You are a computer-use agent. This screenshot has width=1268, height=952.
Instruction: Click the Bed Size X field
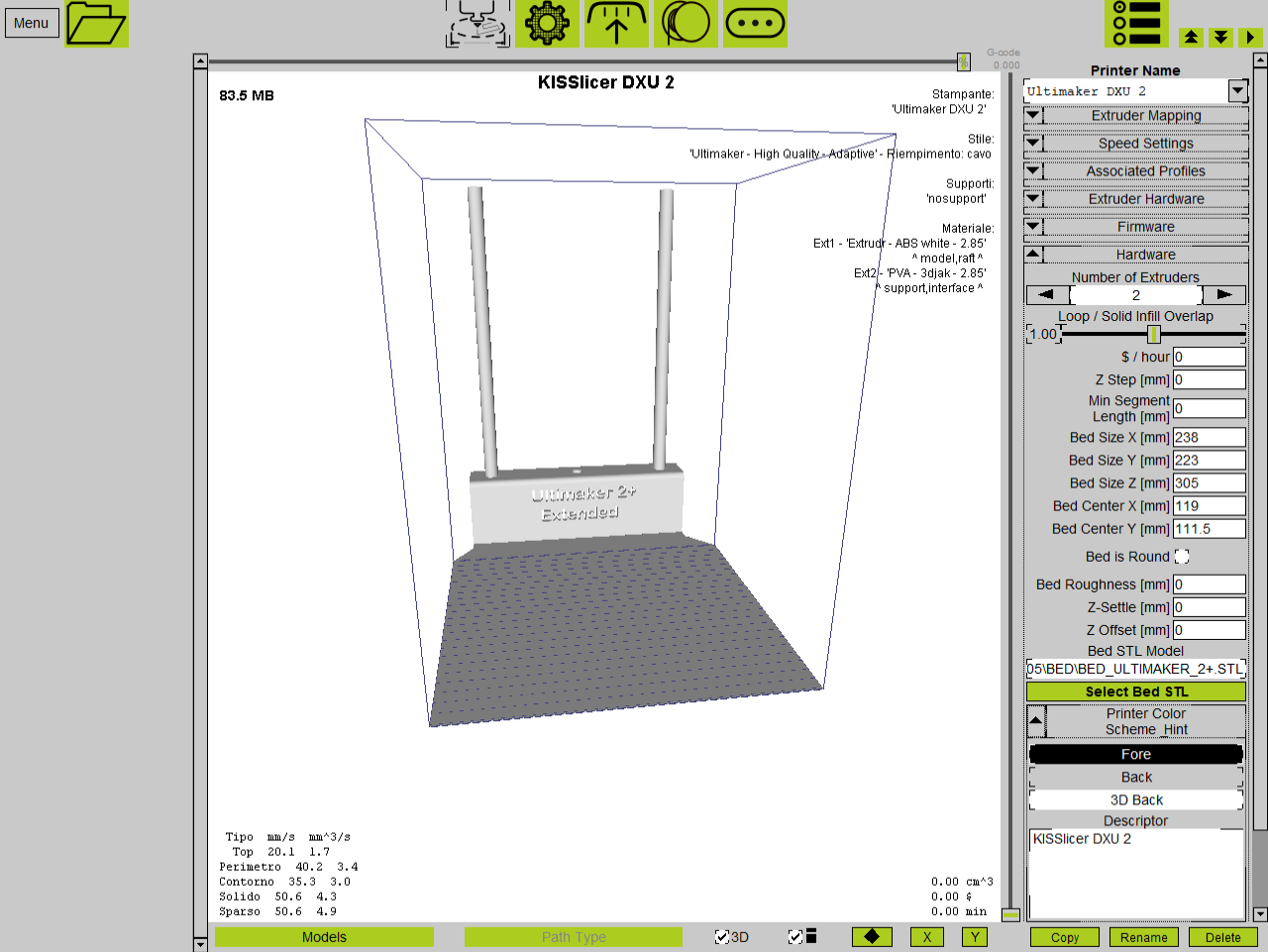tap(1210, 437)
